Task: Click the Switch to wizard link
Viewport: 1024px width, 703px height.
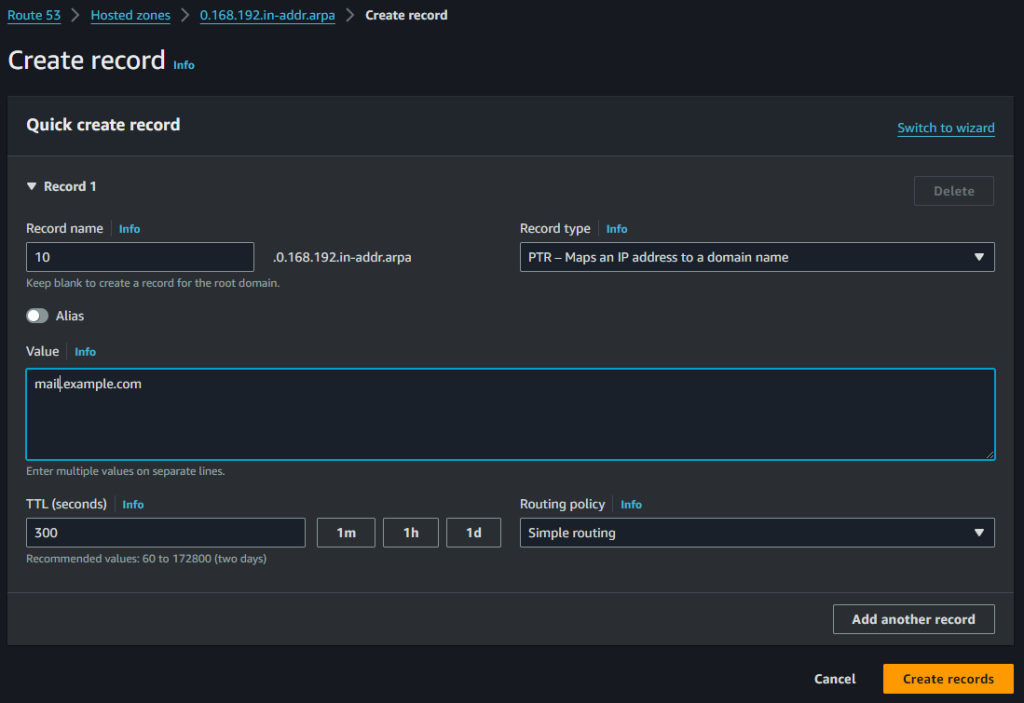Action: [x=945, y=127]
